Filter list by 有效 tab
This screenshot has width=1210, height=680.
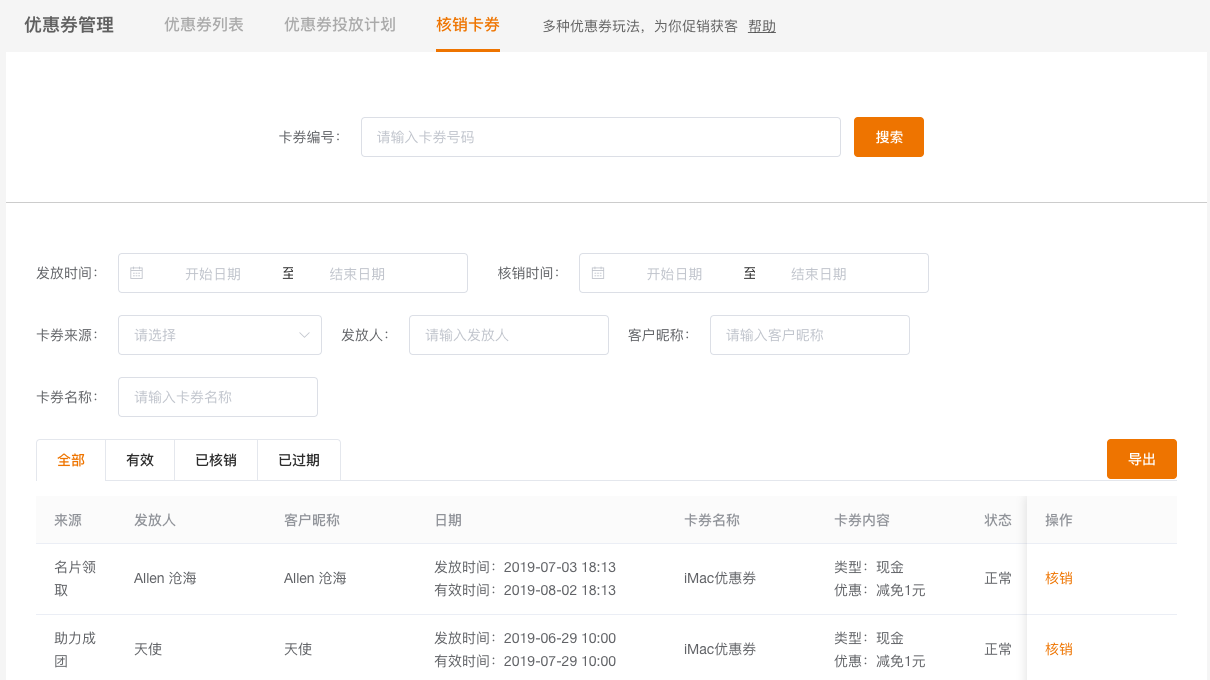140,460
